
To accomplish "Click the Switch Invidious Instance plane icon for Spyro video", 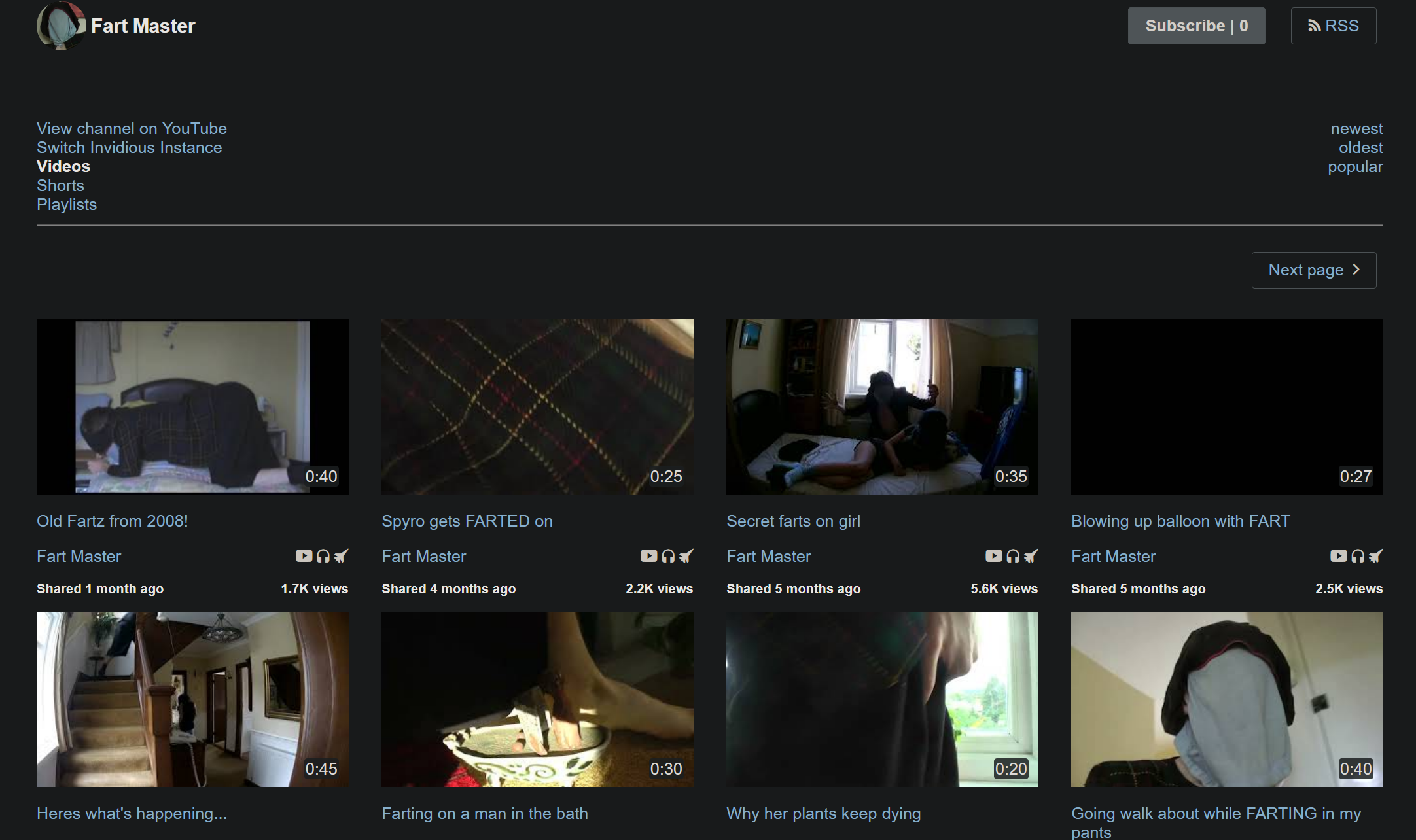I will tap(686, 556).
